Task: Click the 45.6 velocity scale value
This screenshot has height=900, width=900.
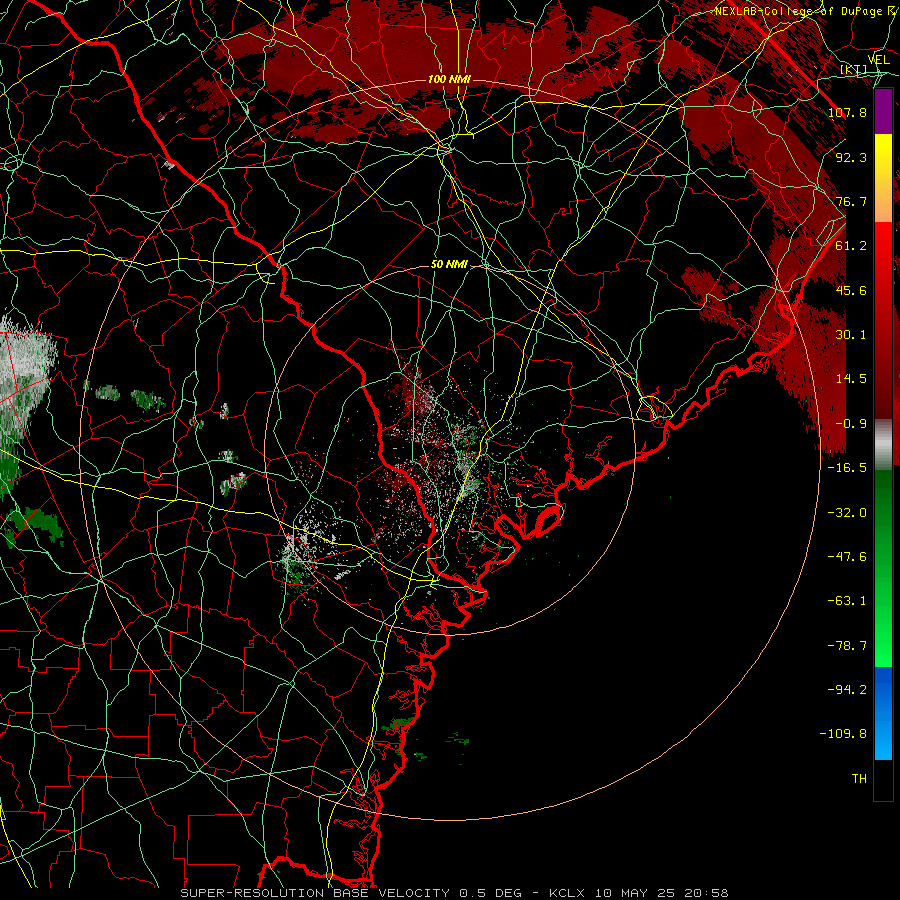Action: 851,290
